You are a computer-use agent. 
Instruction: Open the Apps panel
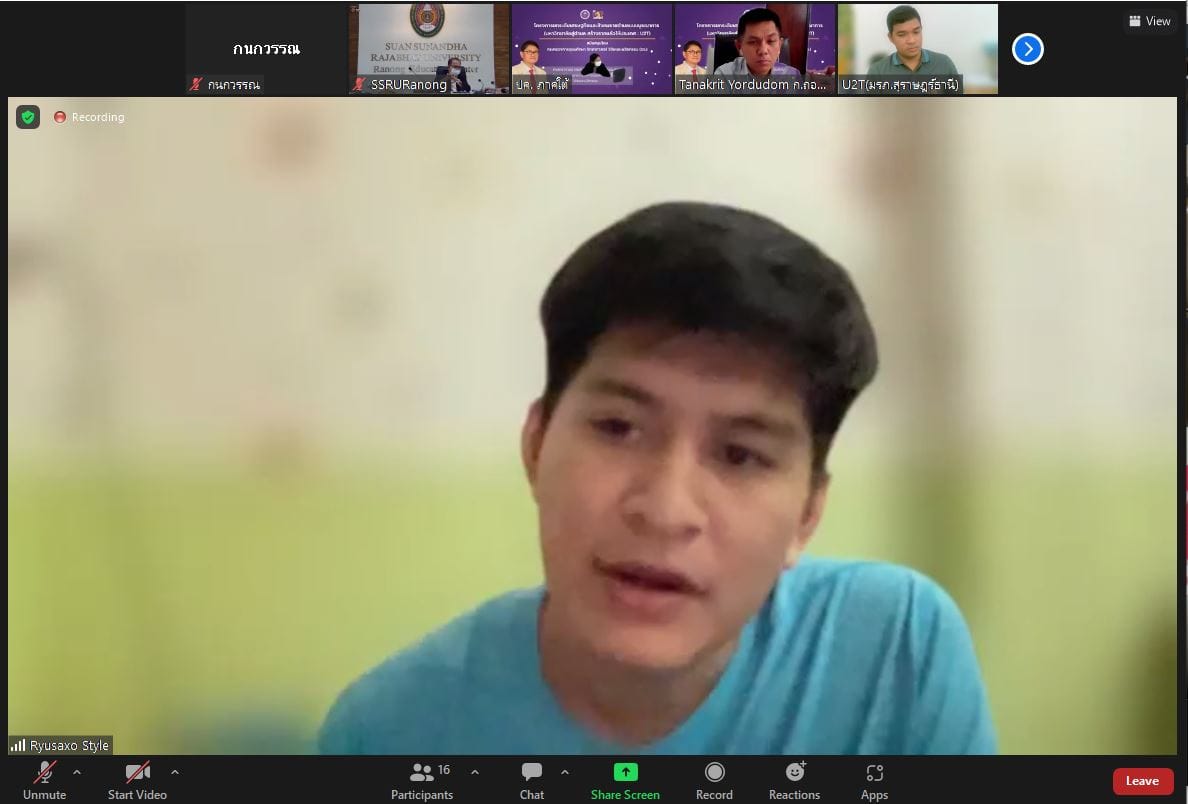tap(874, 773)
